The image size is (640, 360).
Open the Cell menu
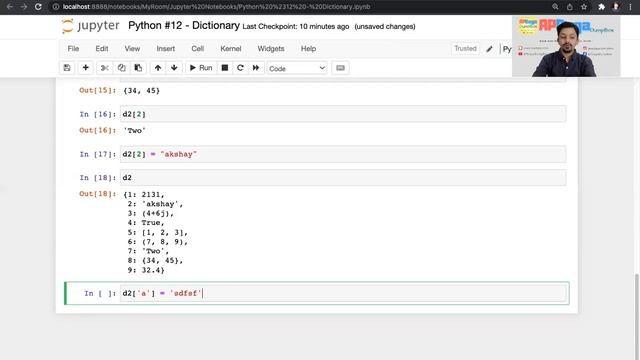tap(198, 49)
